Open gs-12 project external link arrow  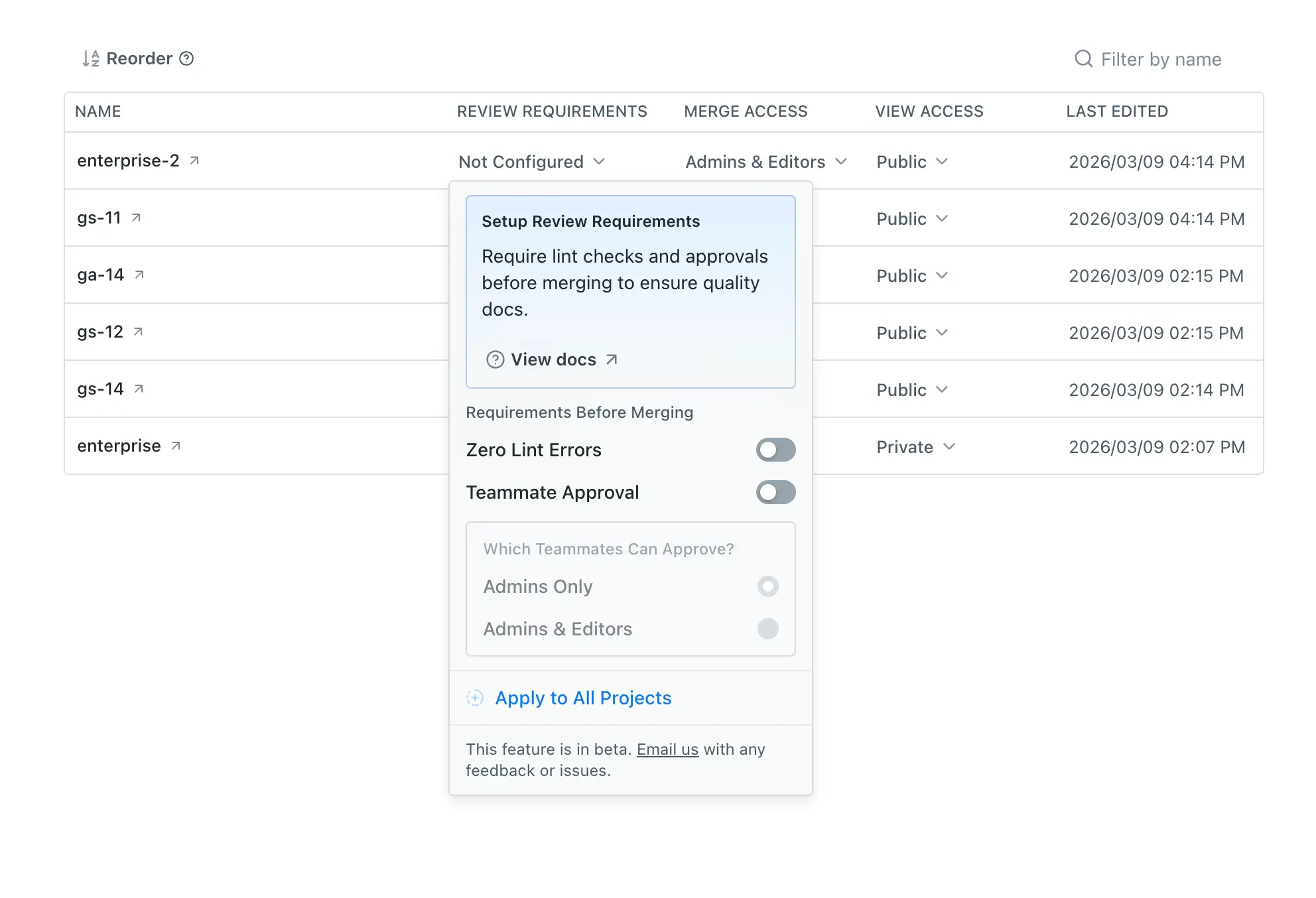click(x=138, y=332)
